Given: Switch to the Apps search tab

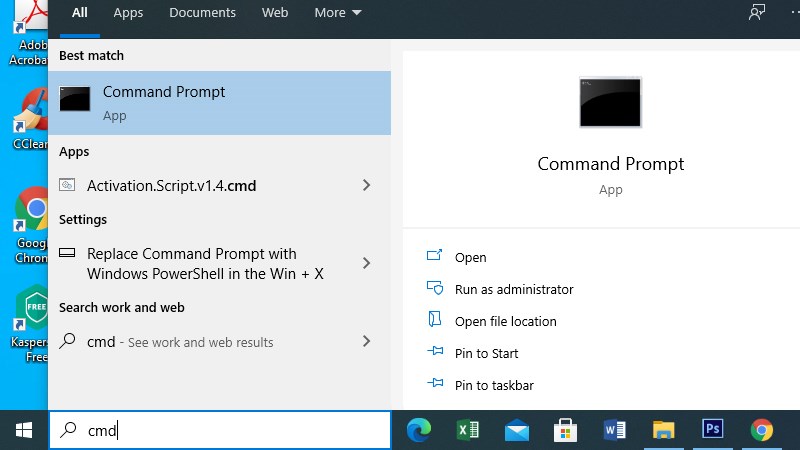Looking at the screenshot, I should (128, 13).
